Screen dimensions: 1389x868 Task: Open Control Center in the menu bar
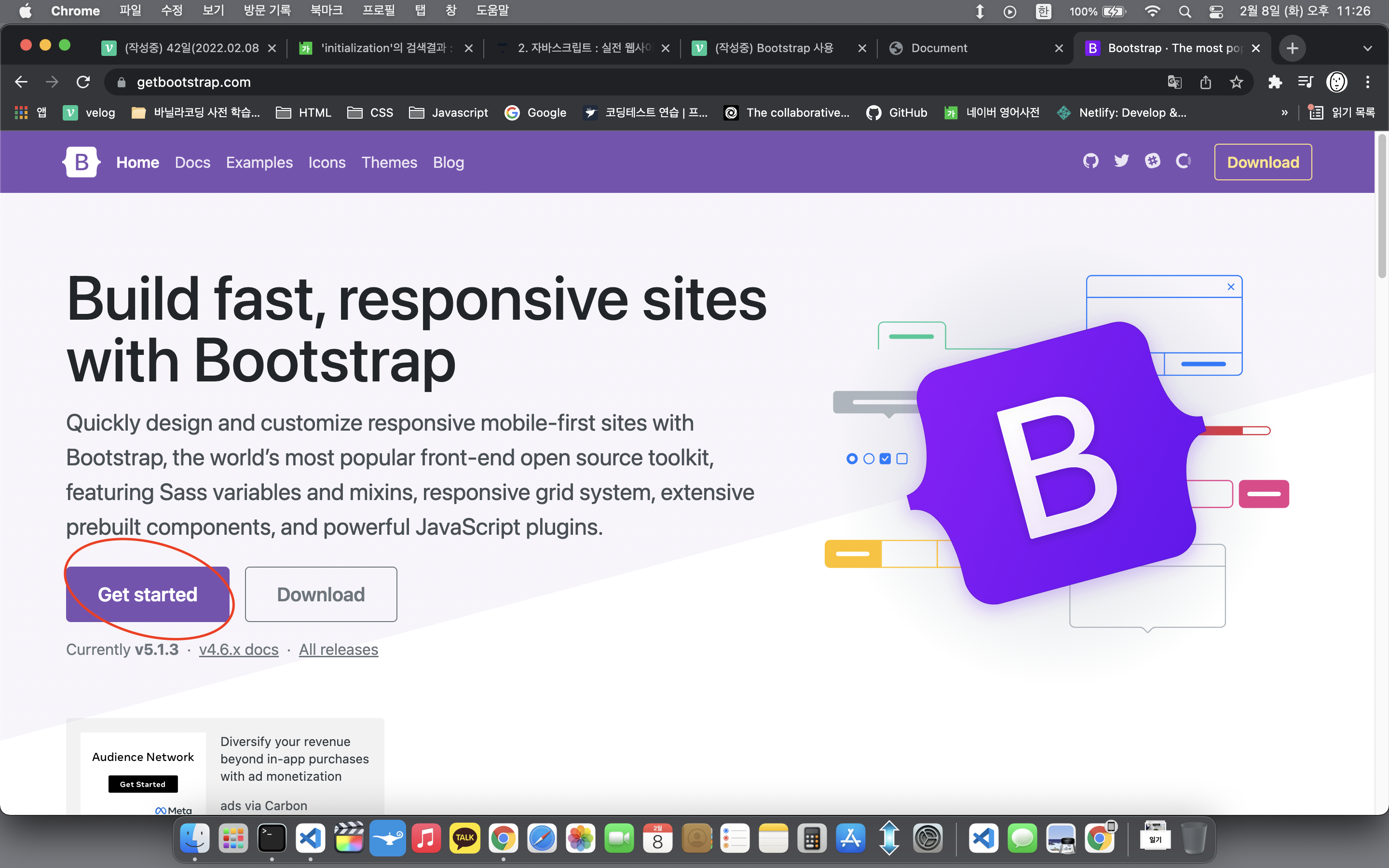coord(1216,12)
